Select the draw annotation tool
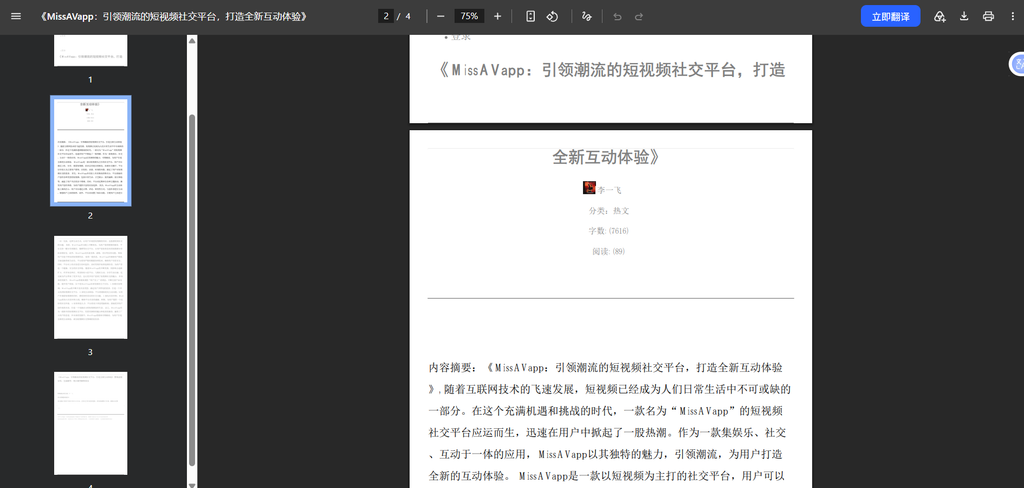The height and width of the screenshot is (488, 1024). pos(586,16)
